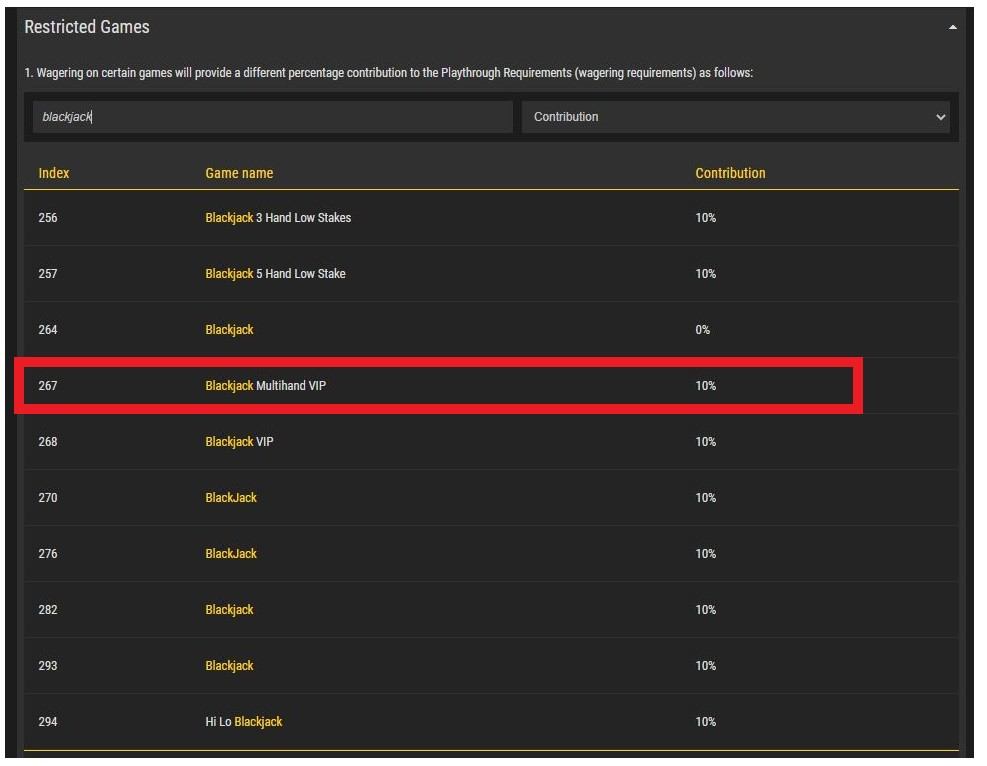Sort by Index column header
Viewport: 987px width, 766px height.
54,173
